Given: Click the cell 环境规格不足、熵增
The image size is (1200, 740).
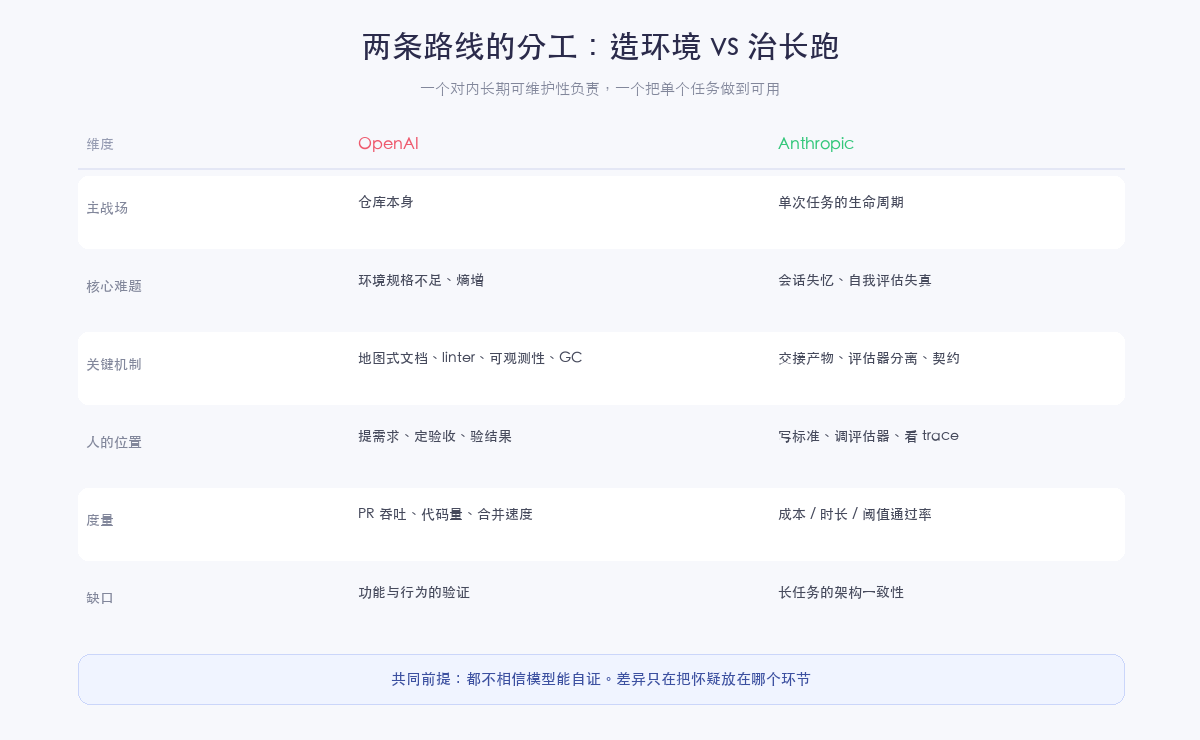Looking at the screenshot, I should (421, 280).
